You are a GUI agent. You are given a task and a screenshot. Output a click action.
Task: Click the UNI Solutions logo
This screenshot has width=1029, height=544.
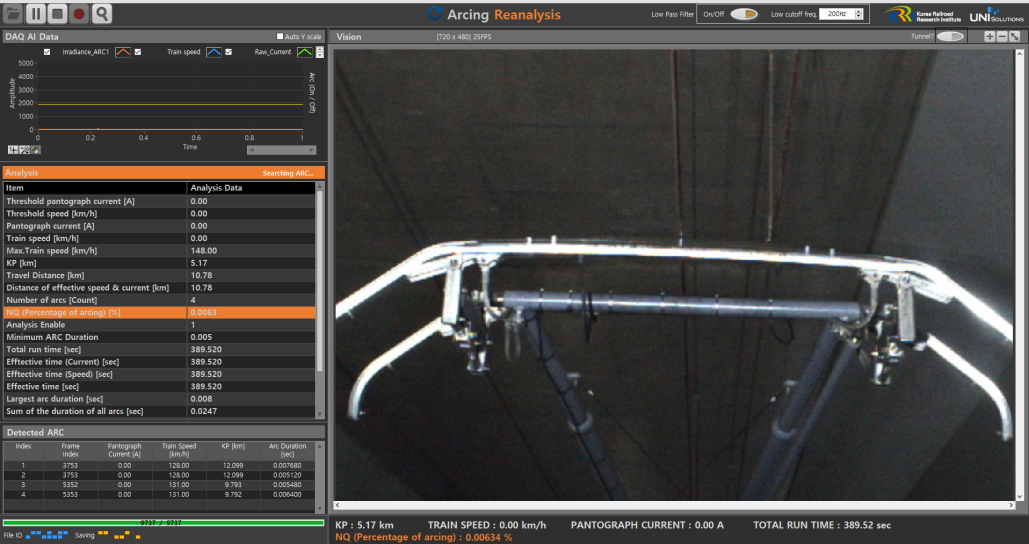point(996,14)
